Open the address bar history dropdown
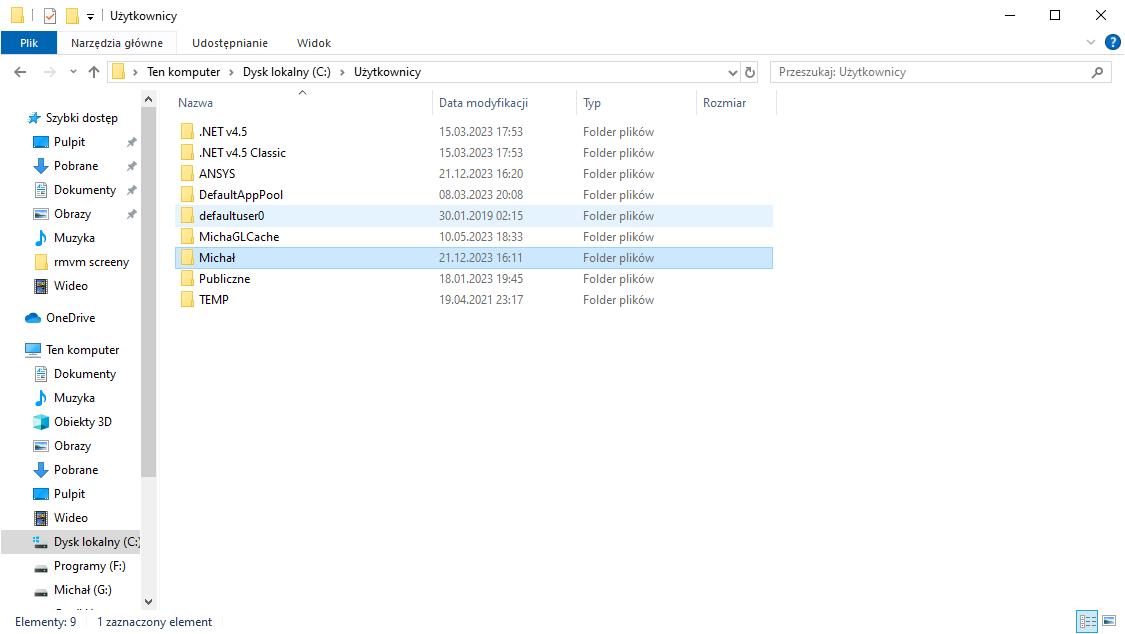The width and height of the screenshot is (1125, 634). click(x=732, y=72)
